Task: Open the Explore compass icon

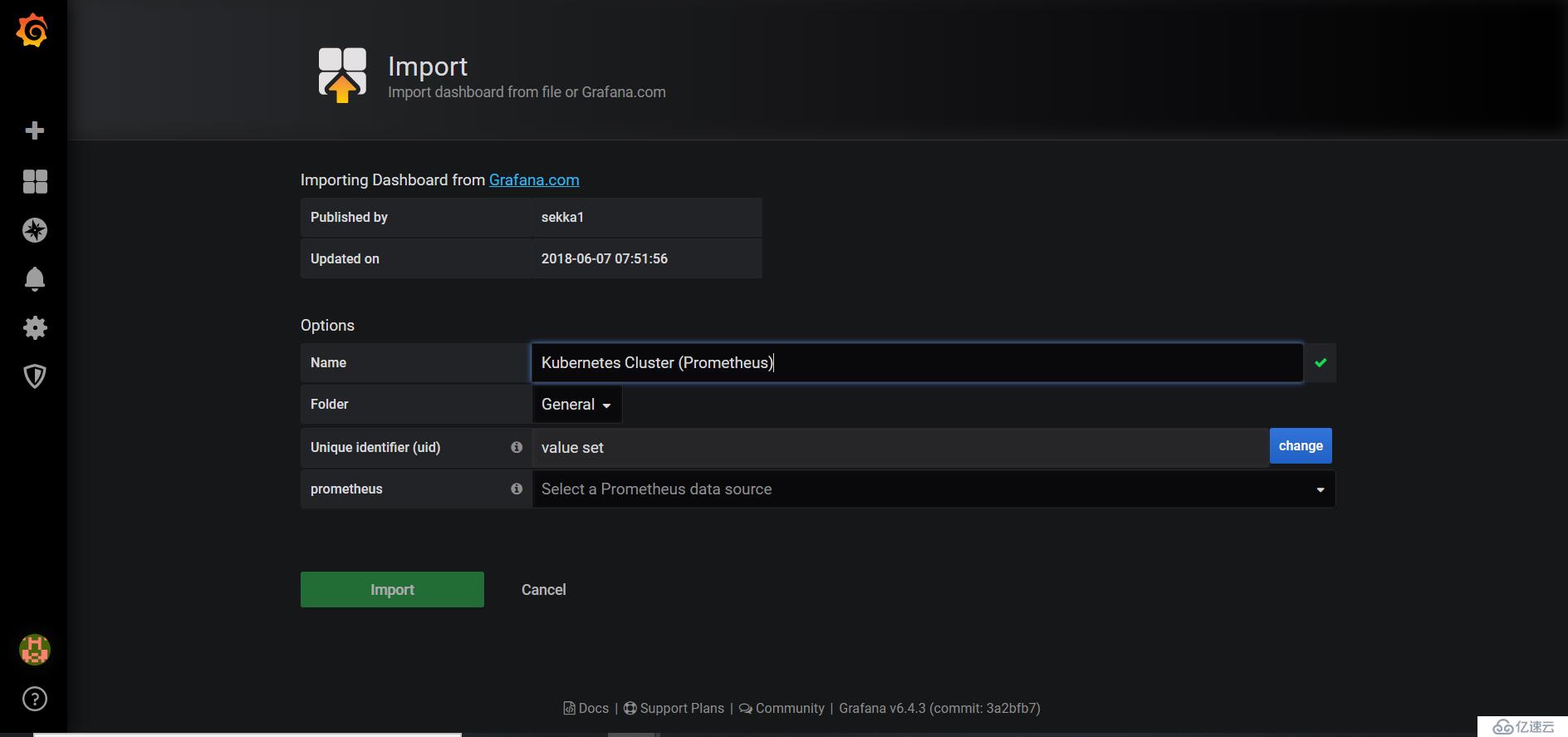Action: 35,230
